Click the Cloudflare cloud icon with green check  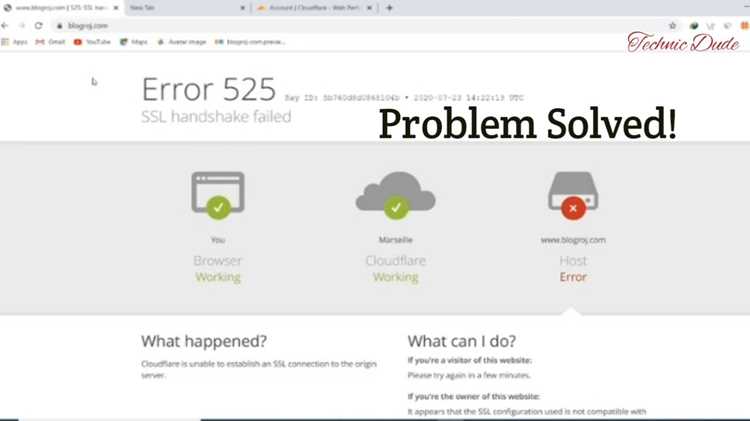[x=396, y=195]
